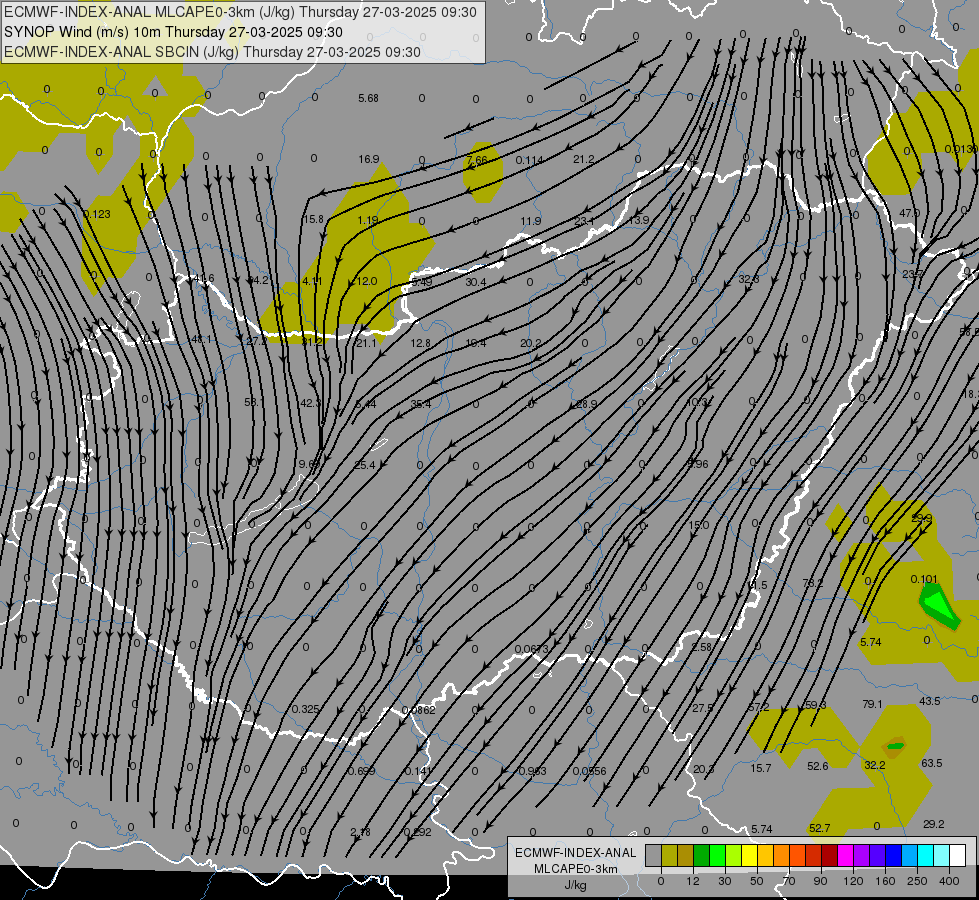The width and height of the screenshot is (979, 900).
Task: Click legend tick label 400
Action: pyautogui.click(x=949, y=881)
